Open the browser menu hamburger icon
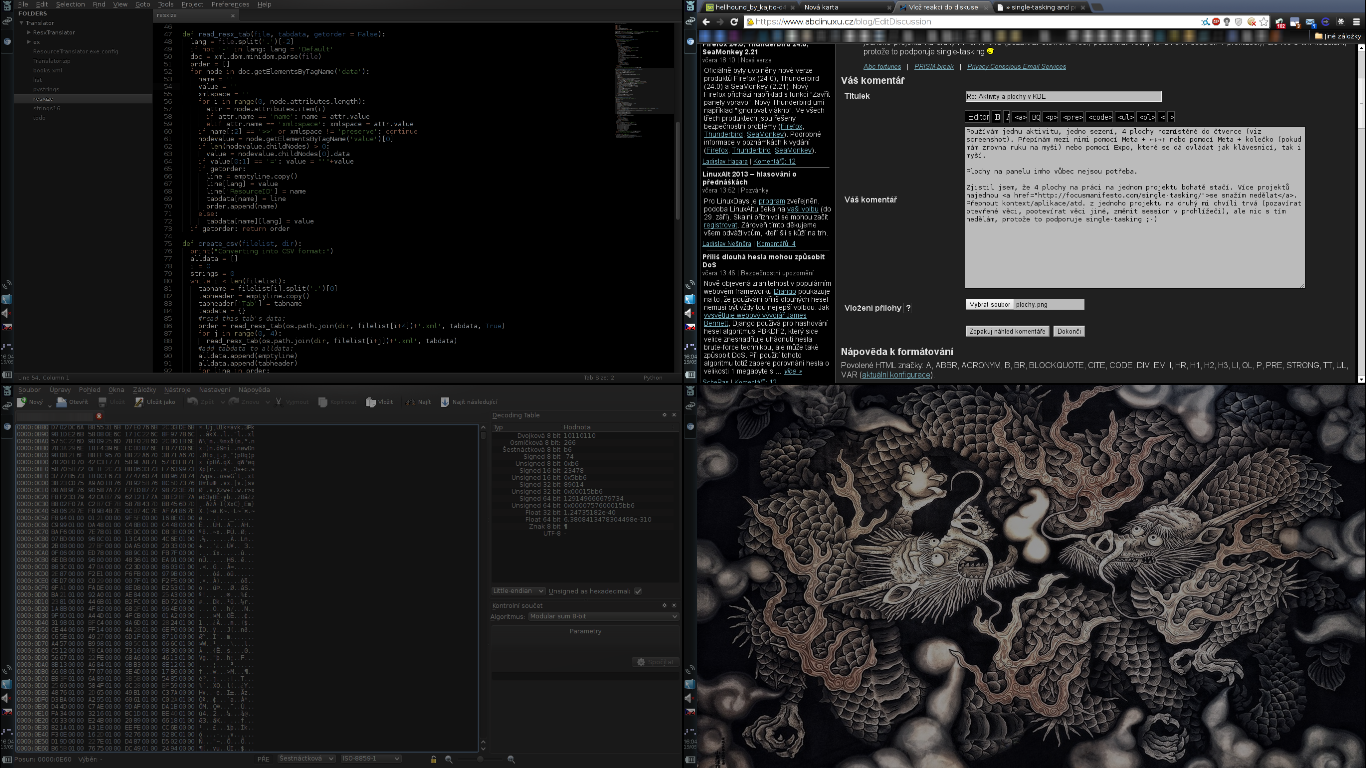 click(x=1357, y=22)
